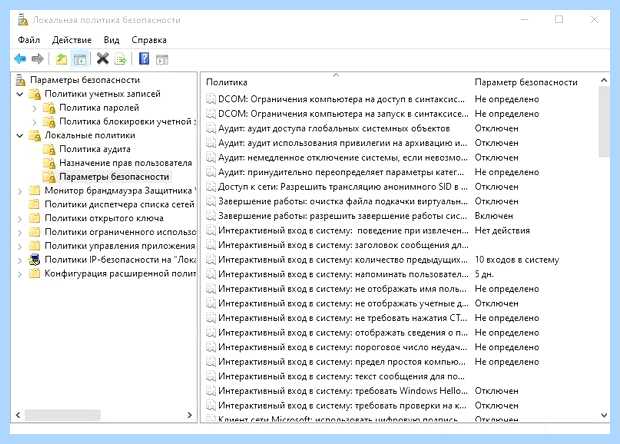The height and width of the screenshot is (444, 620).
Task: Expand 'Политика блокировки учетной' node arrow
Action: pyautogui.click(x=34, y=122)
